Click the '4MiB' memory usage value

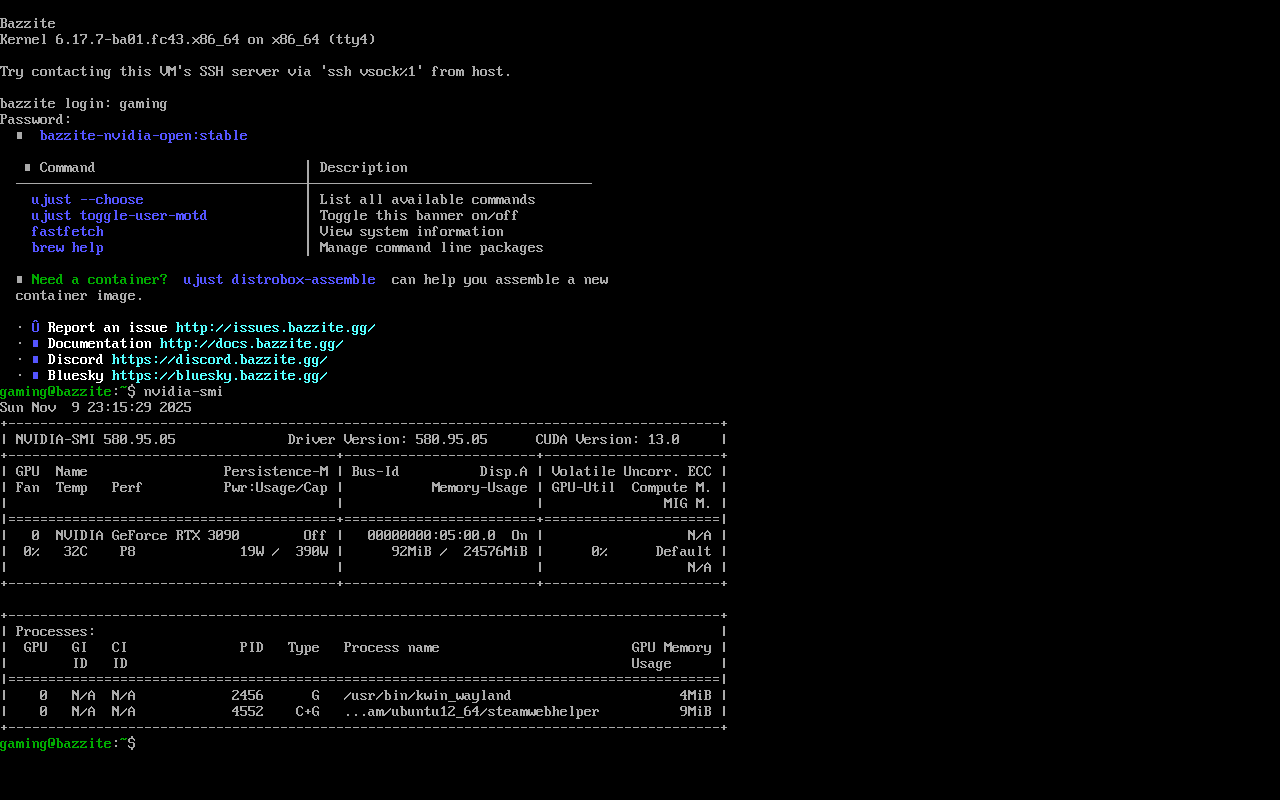696,695
